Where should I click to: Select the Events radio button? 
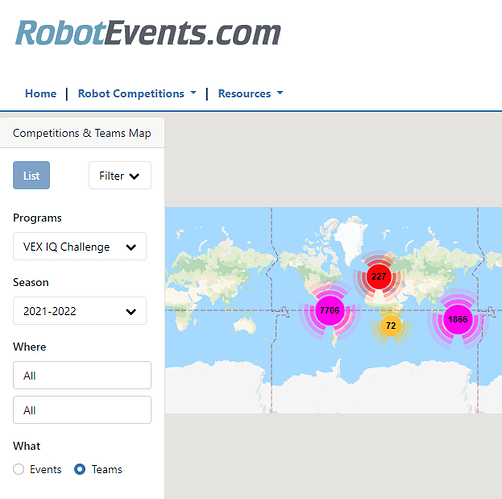(x=19, y=469)
